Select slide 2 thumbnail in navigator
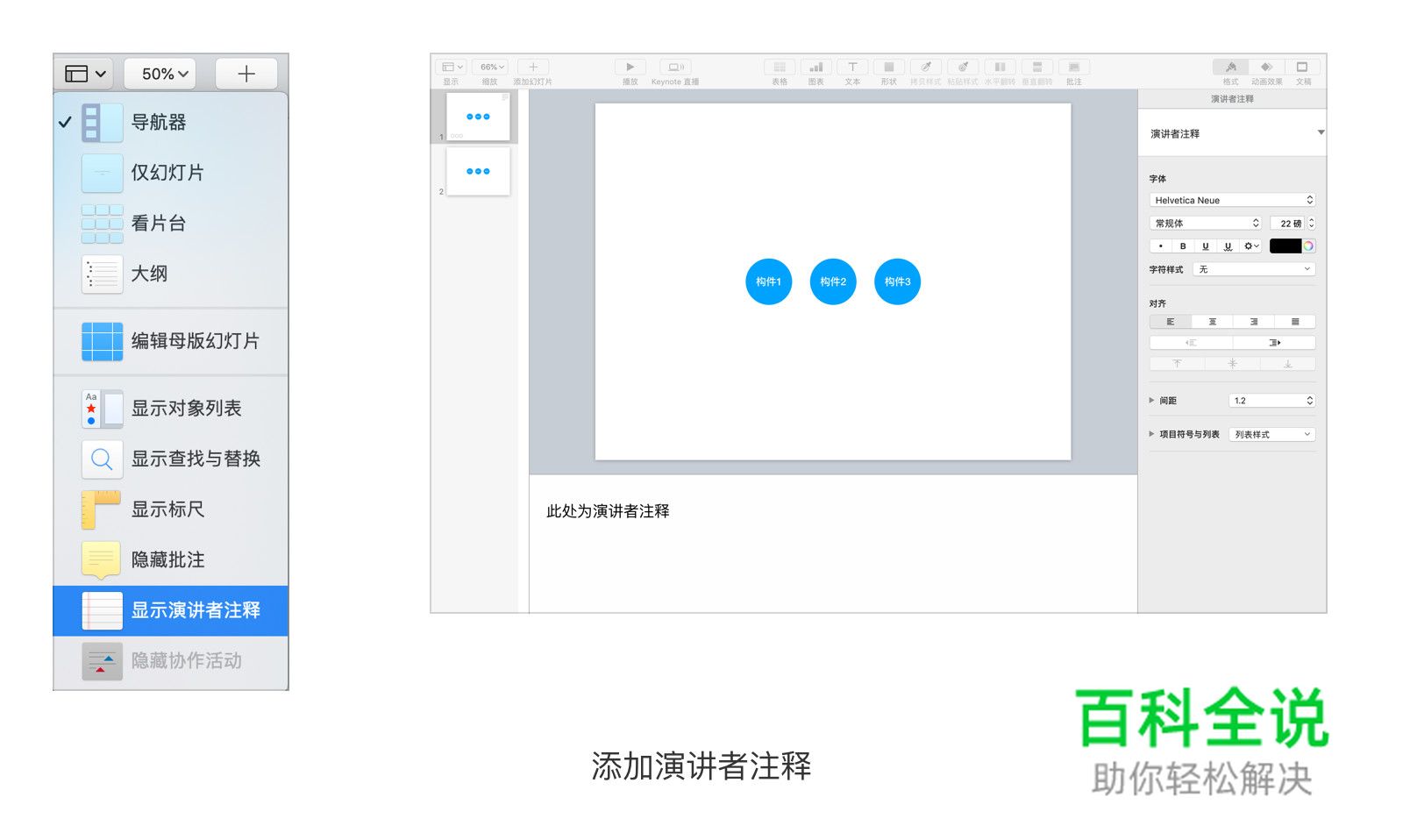Image resolution: width=1403 pixels, height=840 pixels. 478,171
